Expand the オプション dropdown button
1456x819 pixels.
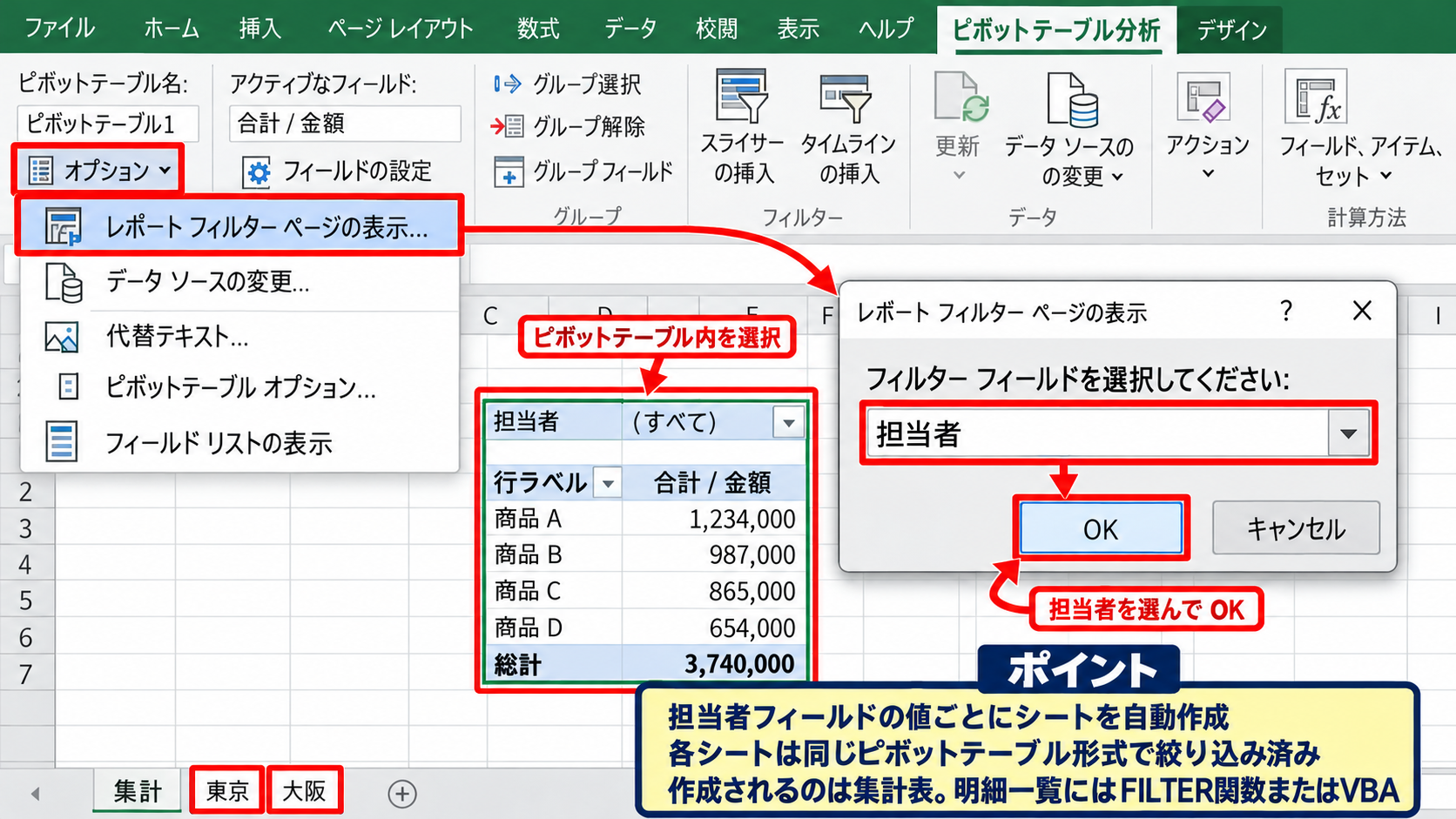point(98,170)
